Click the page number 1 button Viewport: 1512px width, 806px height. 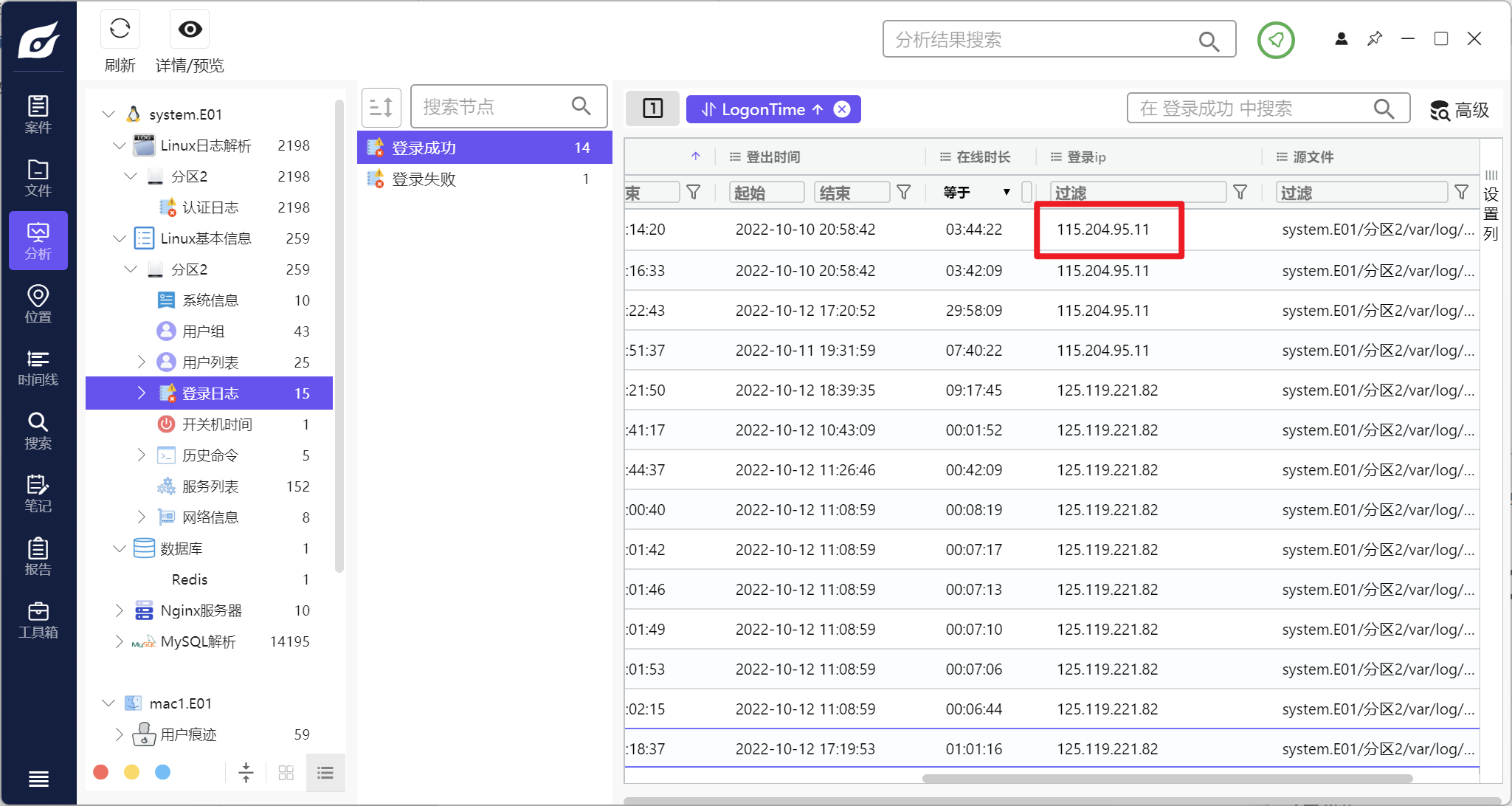(652, 108)
